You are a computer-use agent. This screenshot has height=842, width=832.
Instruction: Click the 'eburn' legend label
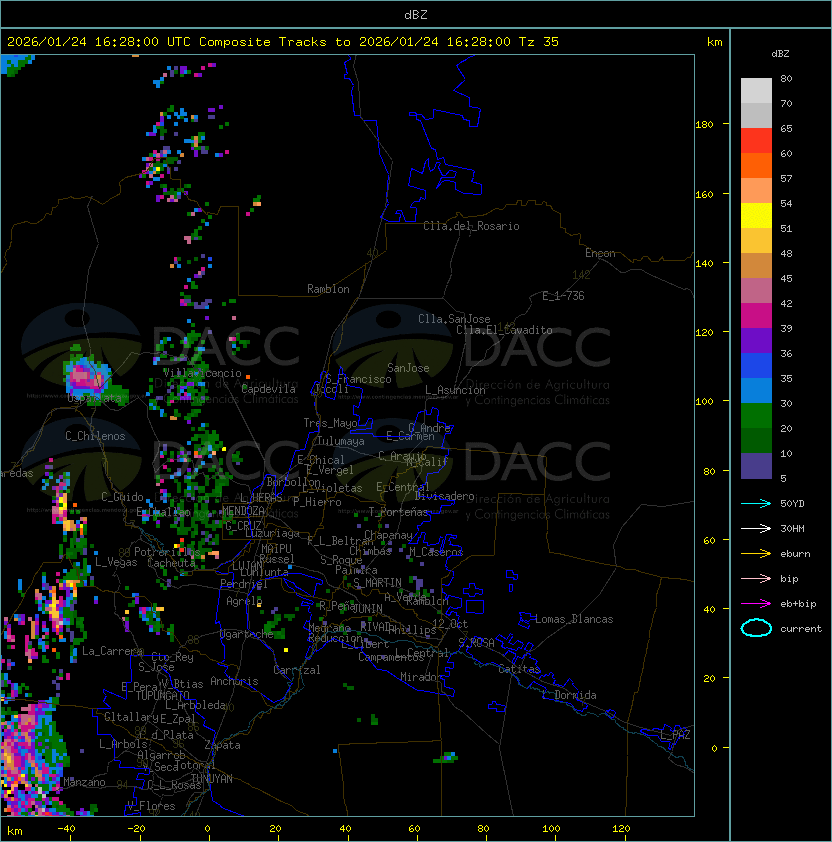[x=795, y=554]
